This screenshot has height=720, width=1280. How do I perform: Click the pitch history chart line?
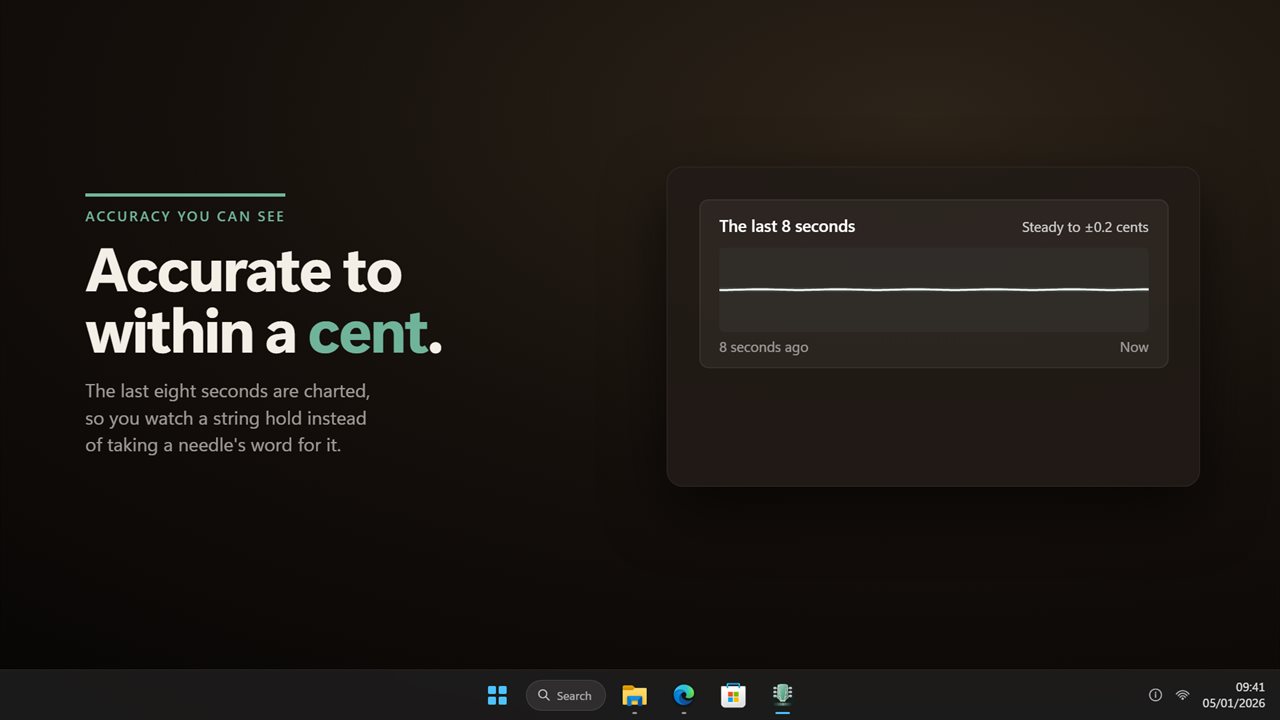(934, 290)
